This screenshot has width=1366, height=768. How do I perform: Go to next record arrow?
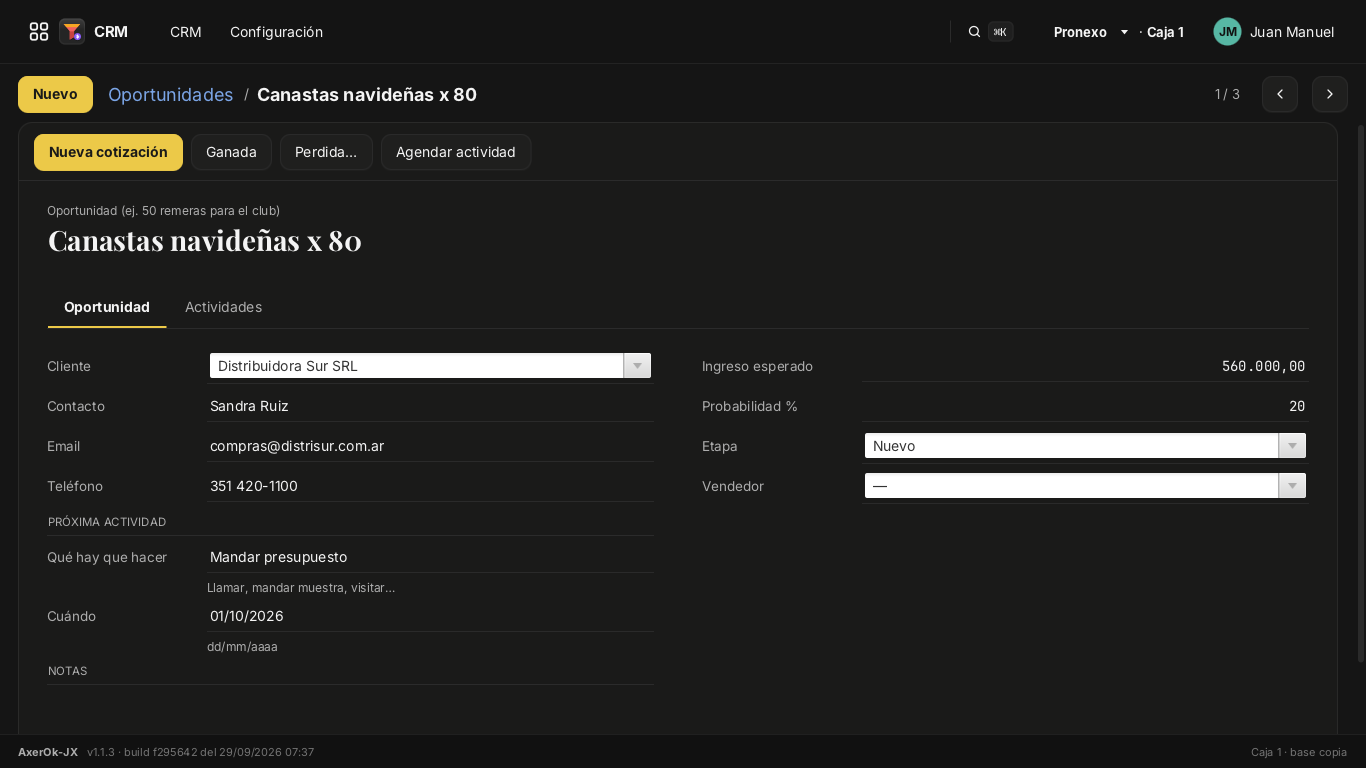[1330, 94]
